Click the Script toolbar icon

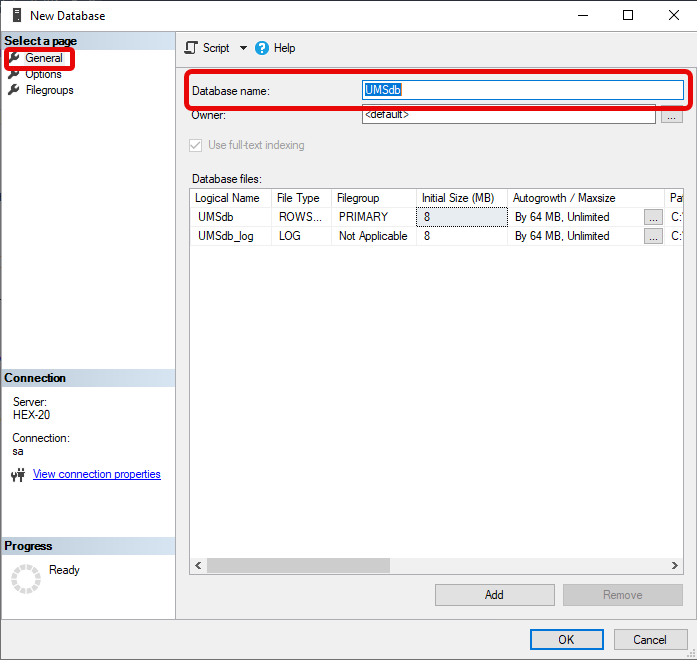click(192, 48)
